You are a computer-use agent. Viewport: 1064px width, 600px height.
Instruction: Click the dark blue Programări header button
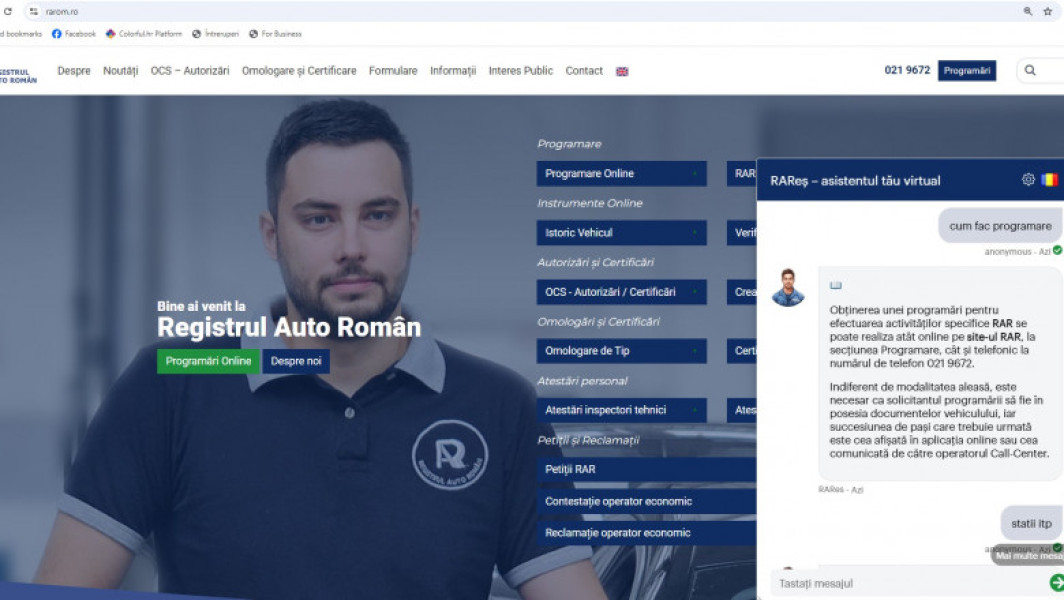(967, 71)
